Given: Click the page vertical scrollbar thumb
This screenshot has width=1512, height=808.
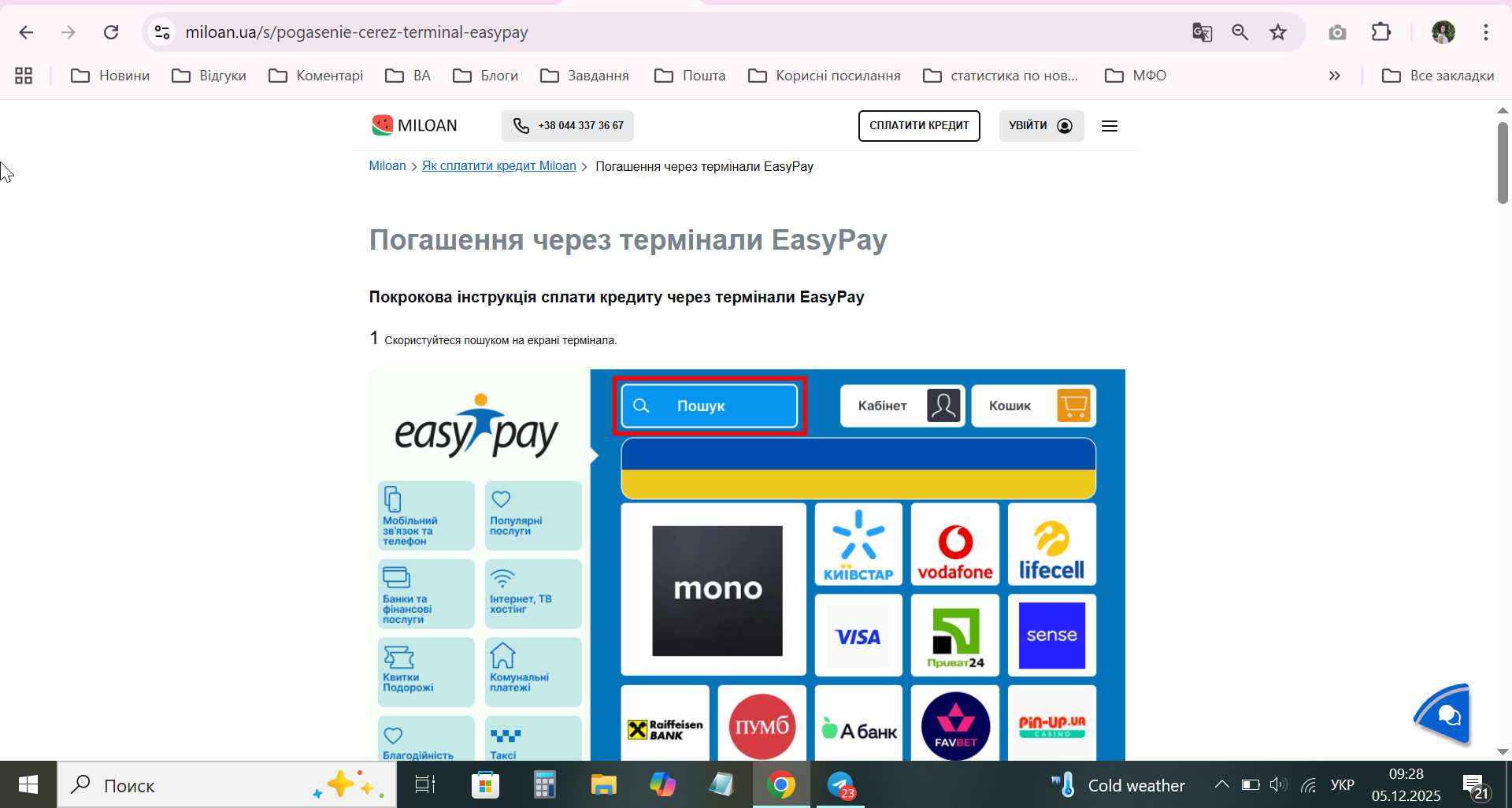Looking at the screenshot, I should coord(1503,162).
